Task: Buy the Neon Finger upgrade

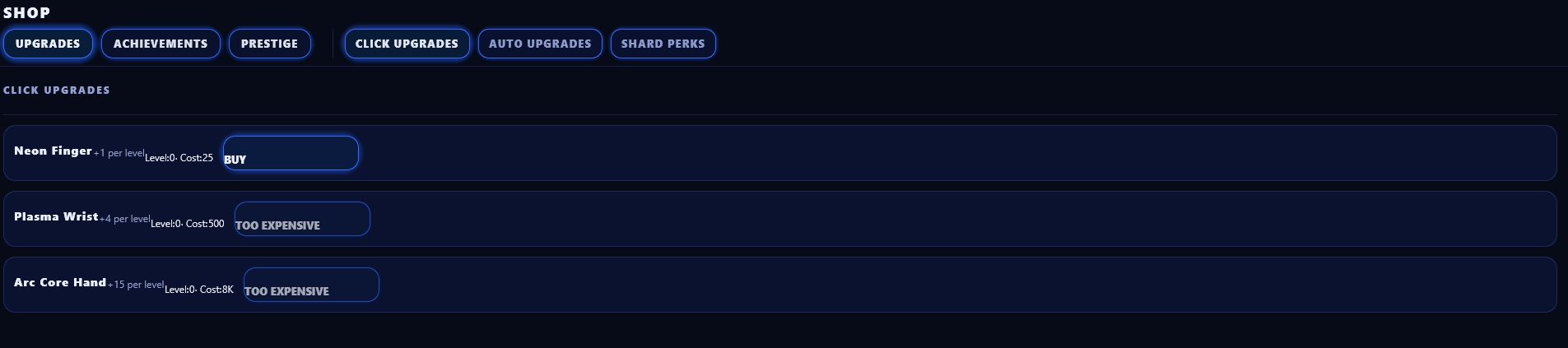Action: pos(291,154)
